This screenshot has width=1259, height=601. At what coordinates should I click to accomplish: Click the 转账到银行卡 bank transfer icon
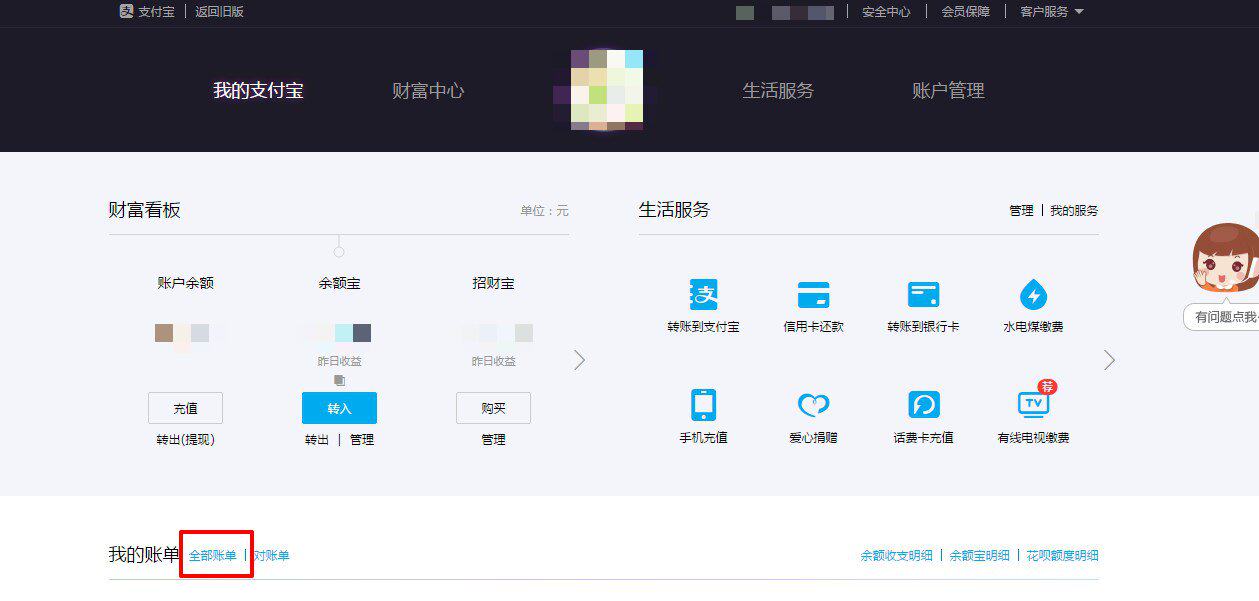924,294
